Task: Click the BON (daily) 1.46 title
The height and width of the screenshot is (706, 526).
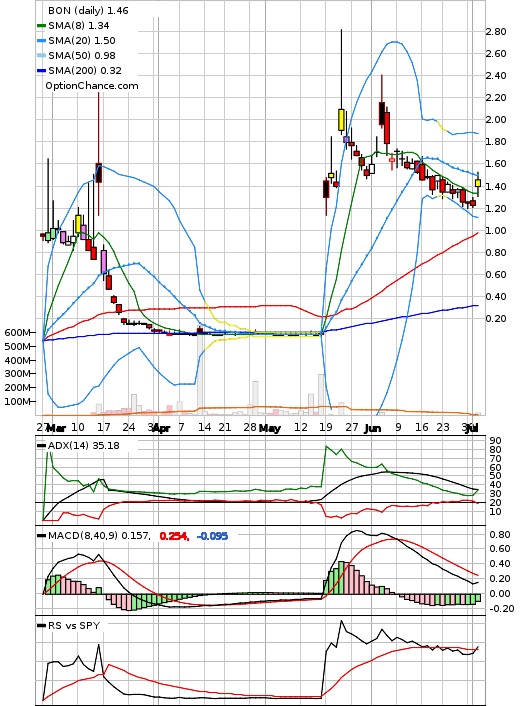Action: (88, 10)
